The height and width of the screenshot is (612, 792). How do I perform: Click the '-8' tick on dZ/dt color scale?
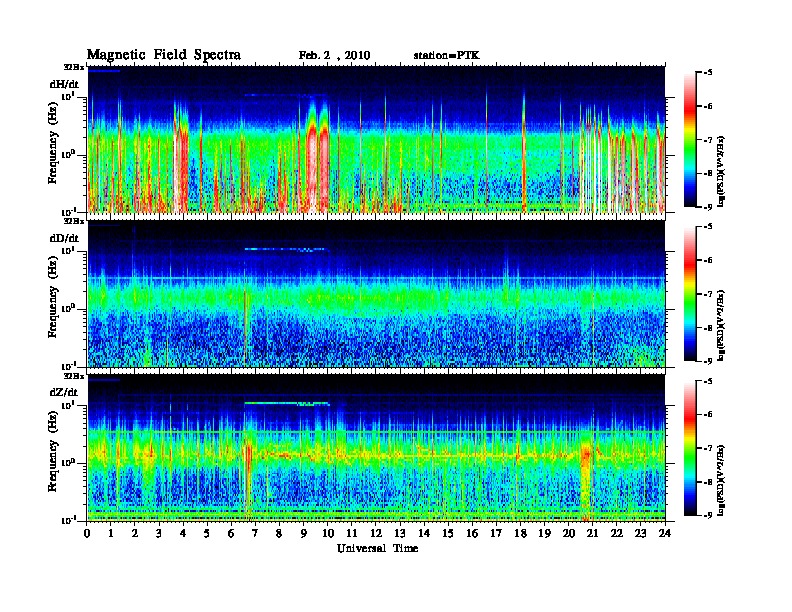point(708,482)
